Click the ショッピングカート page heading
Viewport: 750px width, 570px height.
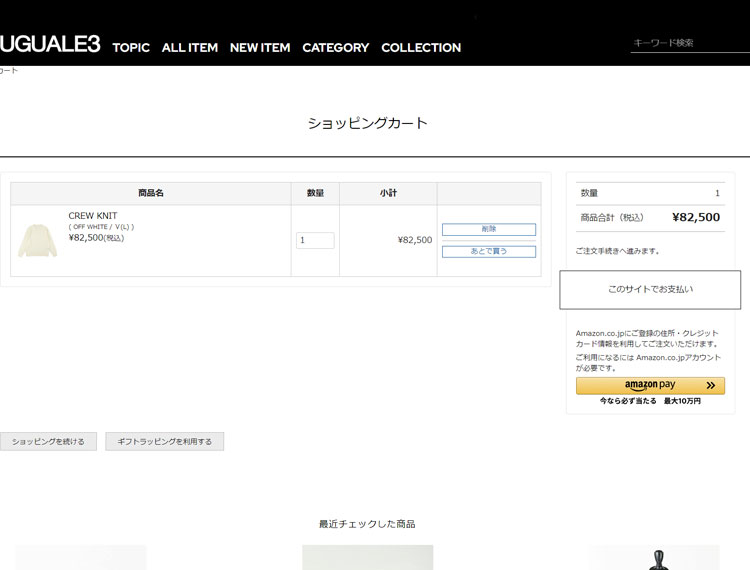[x=367, y=123]
